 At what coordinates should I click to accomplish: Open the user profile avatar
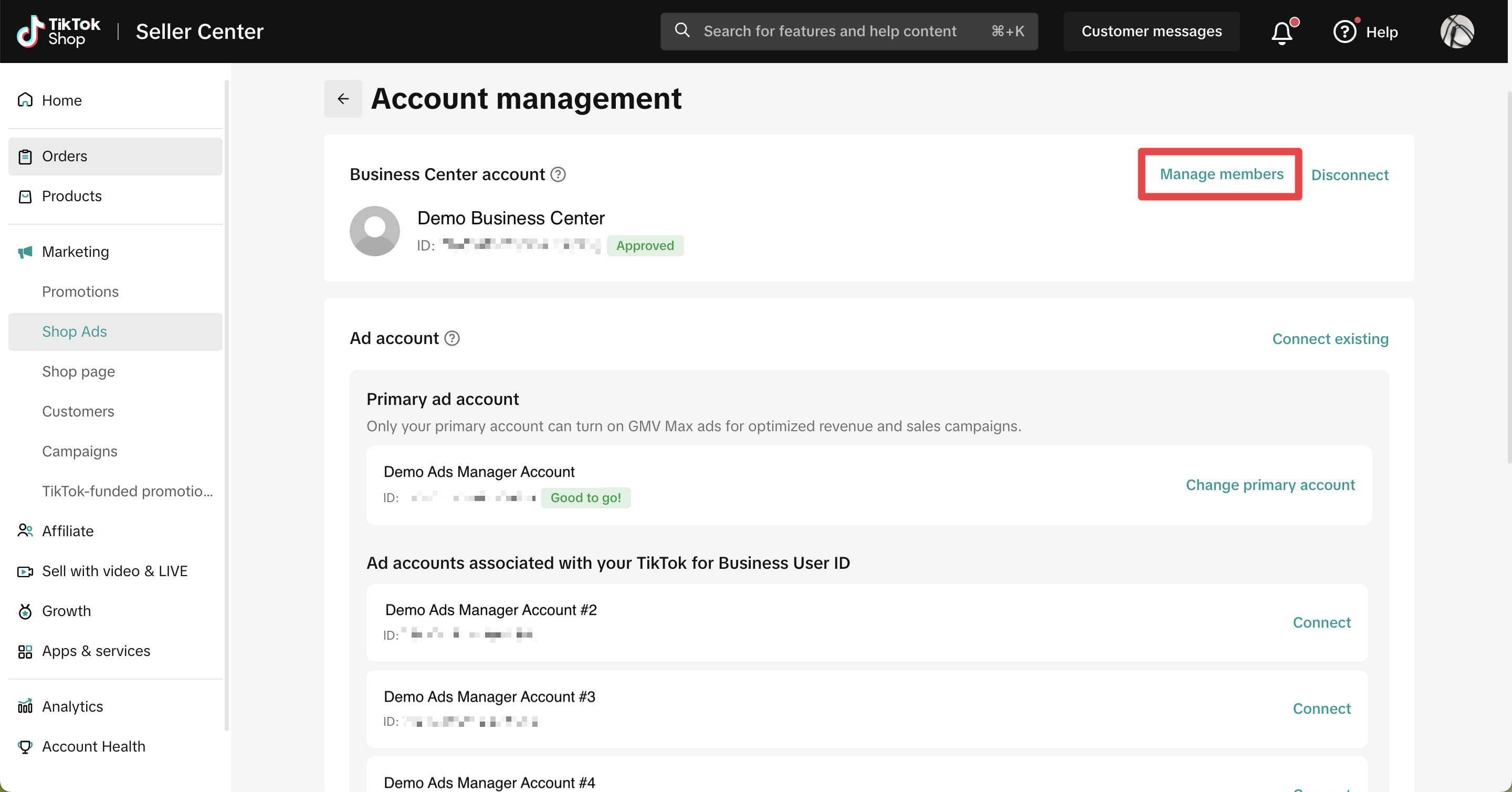click(1456, 32)
